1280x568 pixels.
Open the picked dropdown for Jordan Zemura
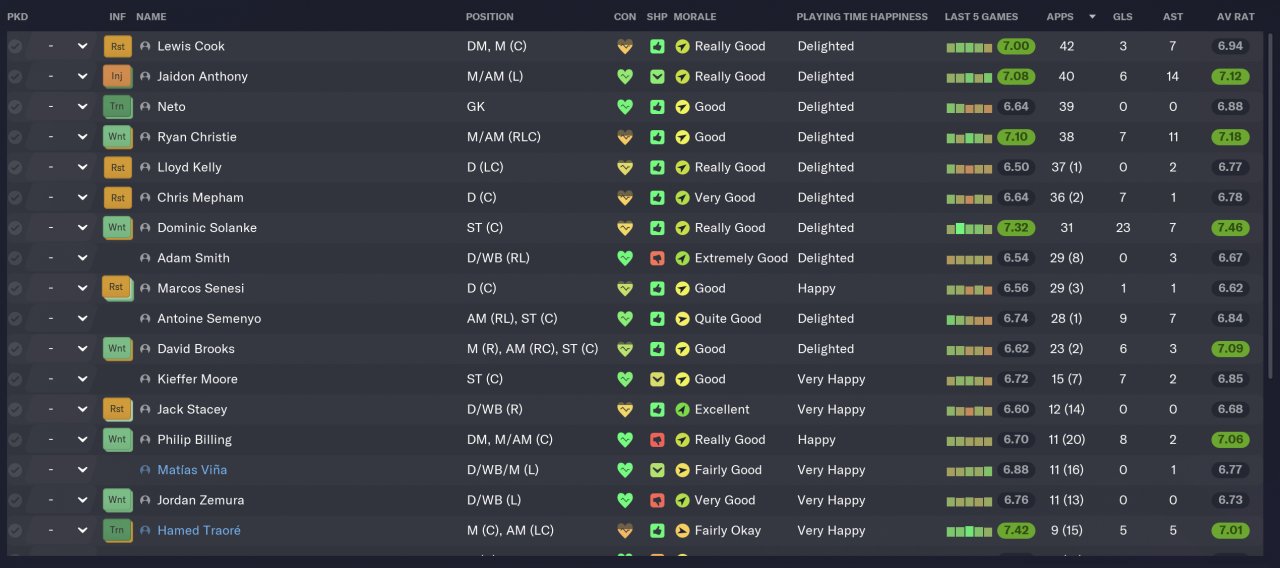point(82,500)
